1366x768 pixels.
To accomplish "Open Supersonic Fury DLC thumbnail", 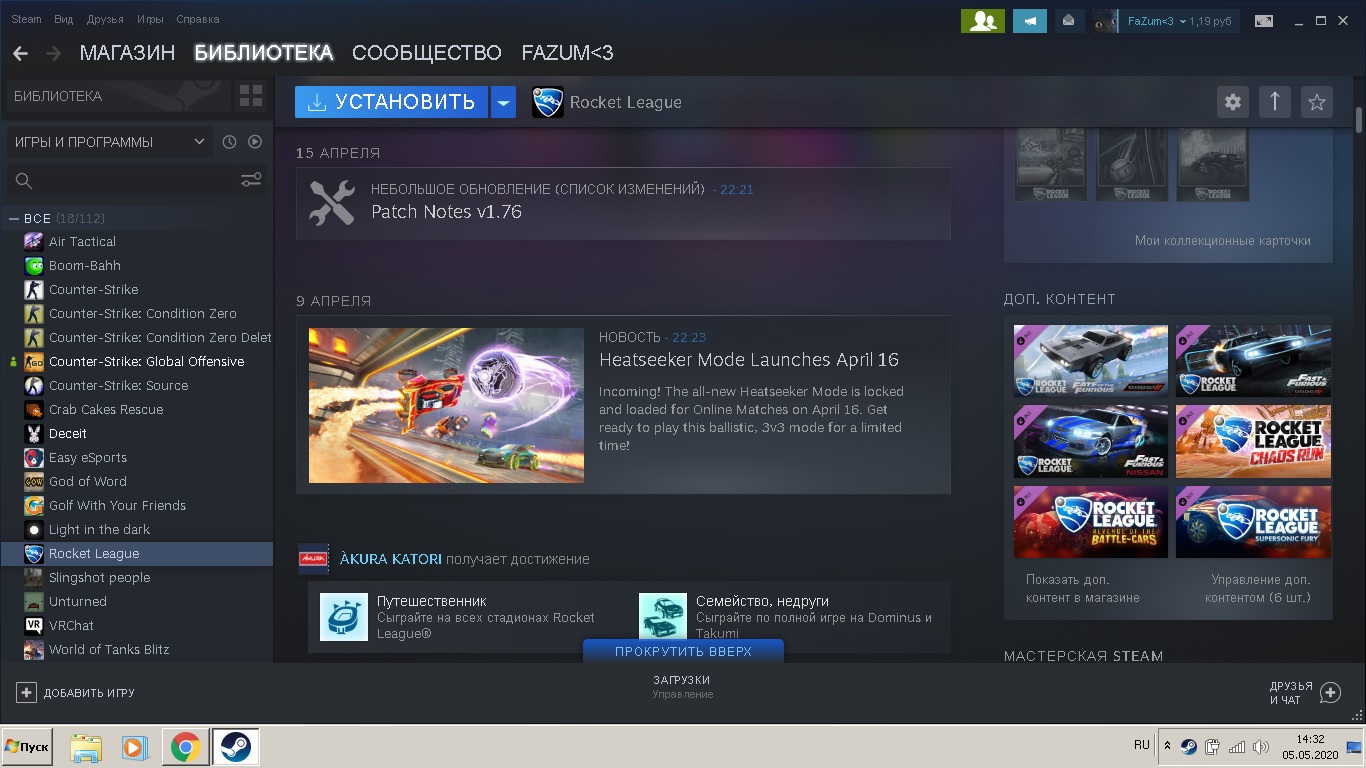I will [x=1253, y=522].
